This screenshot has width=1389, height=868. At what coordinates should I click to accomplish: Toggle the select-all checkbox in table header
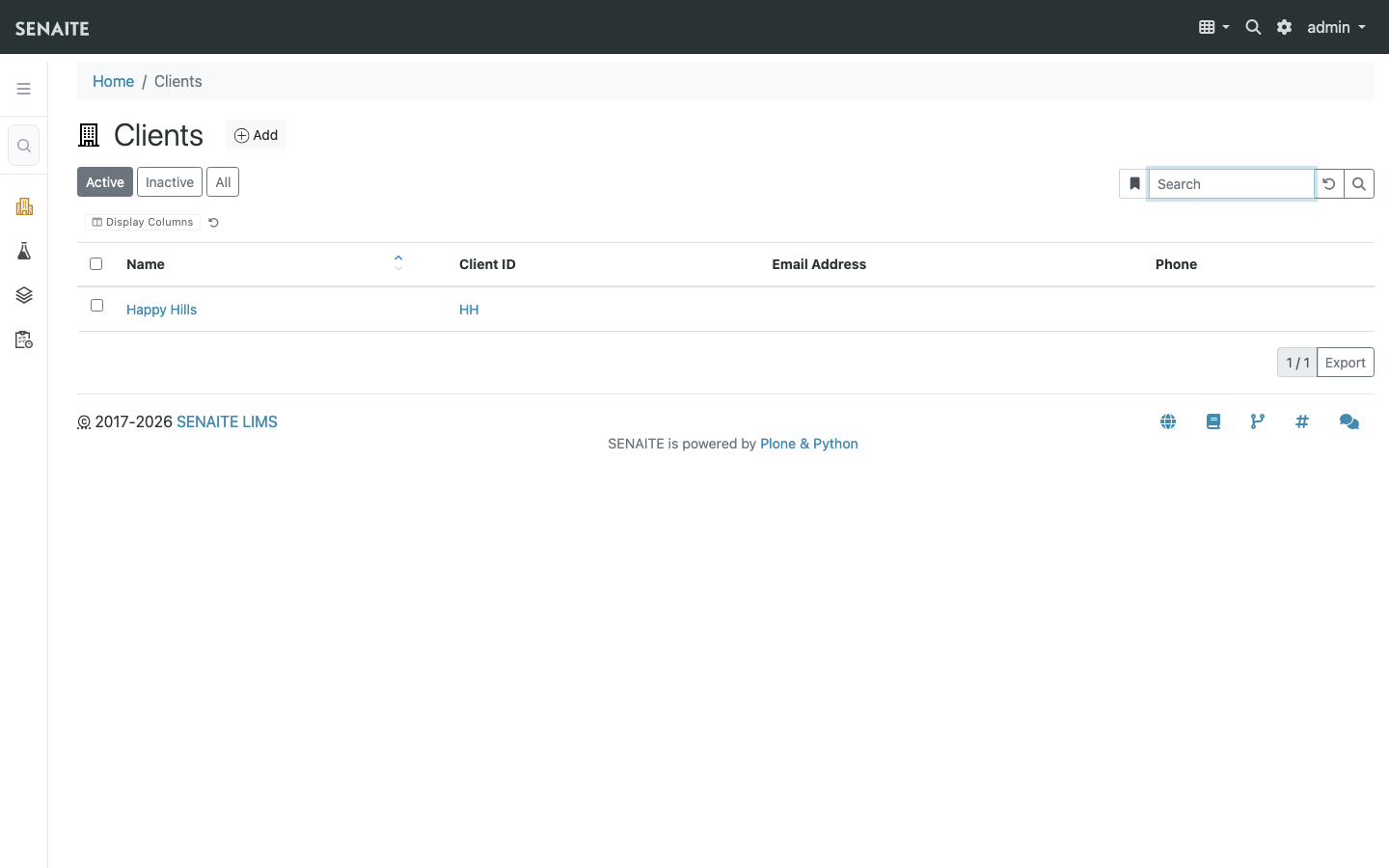coord(95,263)
